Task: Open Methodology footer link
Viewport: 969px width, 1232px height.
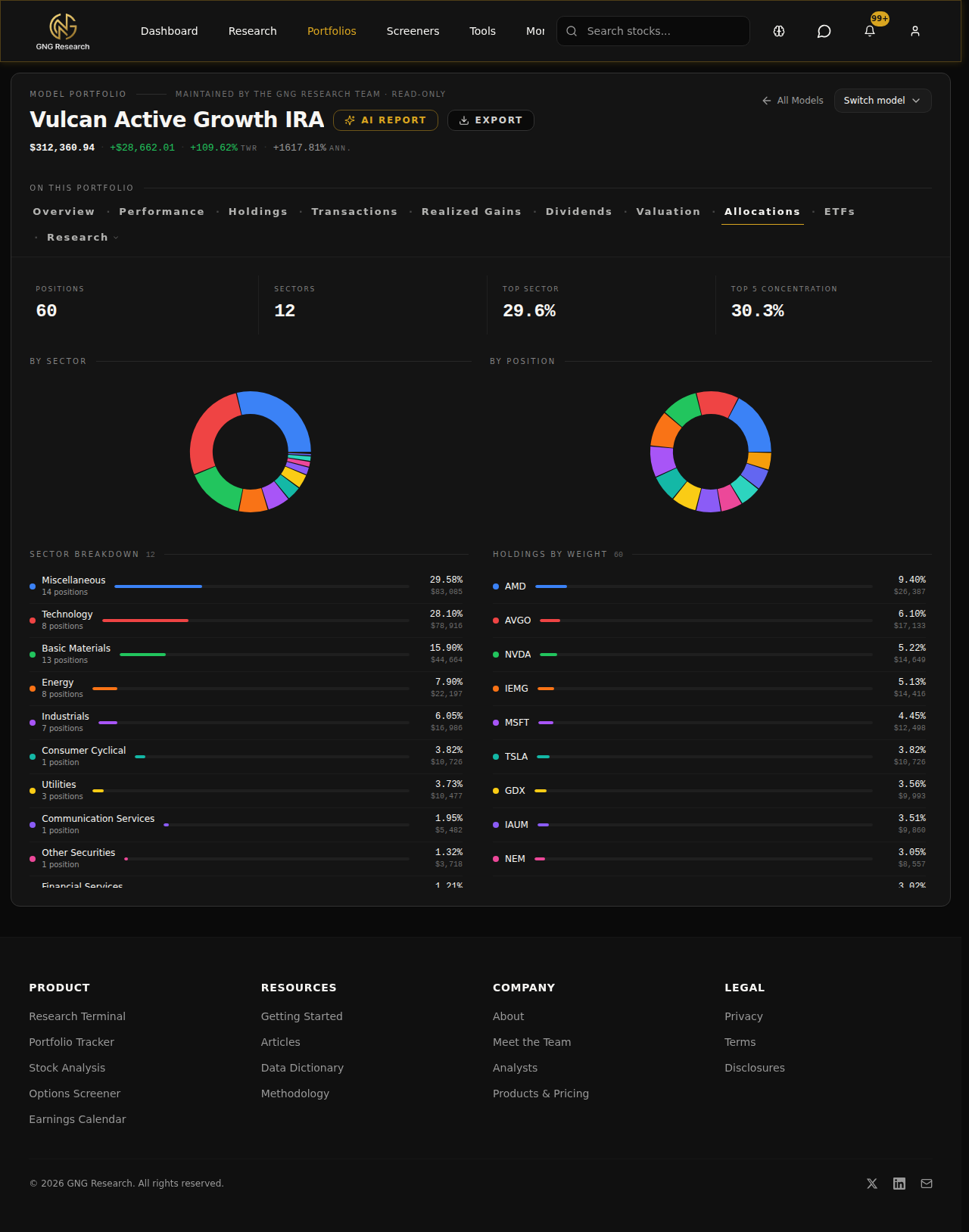Action: pyautogui.click(x=295, y=1094)
